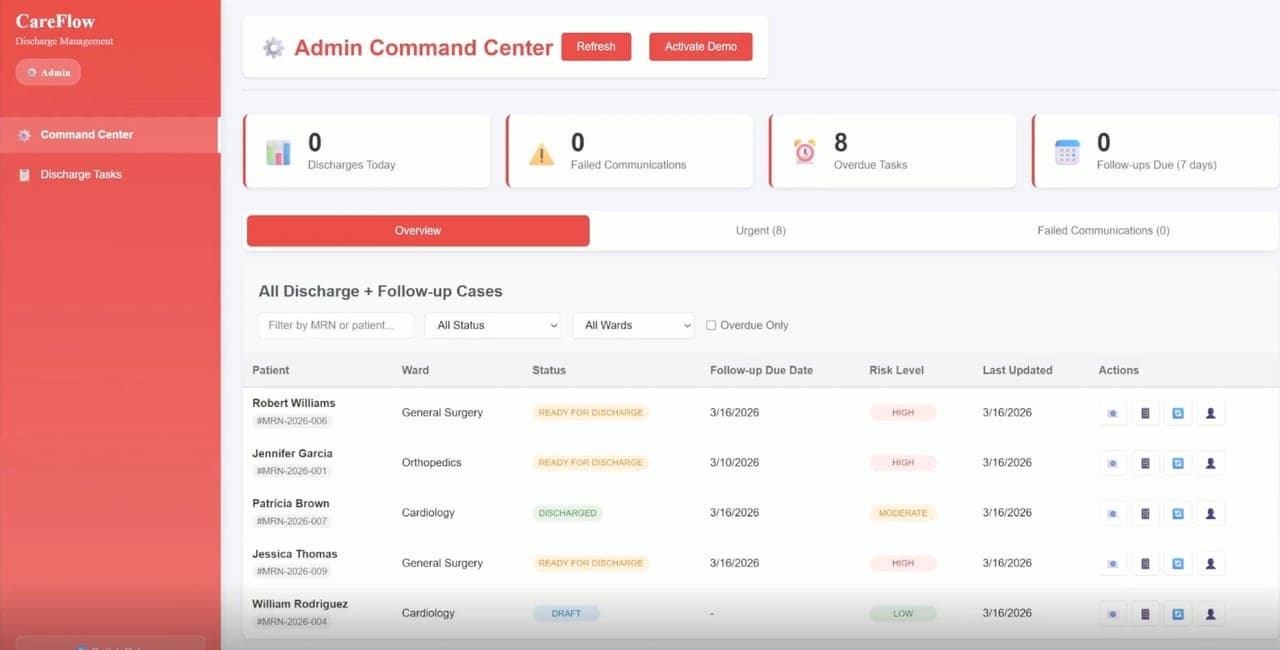Click the Admin badge in the sidebar
This screenshot has width=1280, height=650.
[48, 72]
